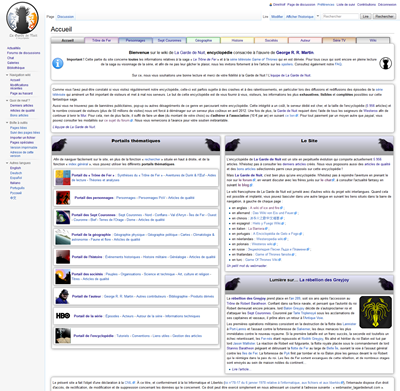Select the Trône de Fer tab
400x391 pixels.
101,40
